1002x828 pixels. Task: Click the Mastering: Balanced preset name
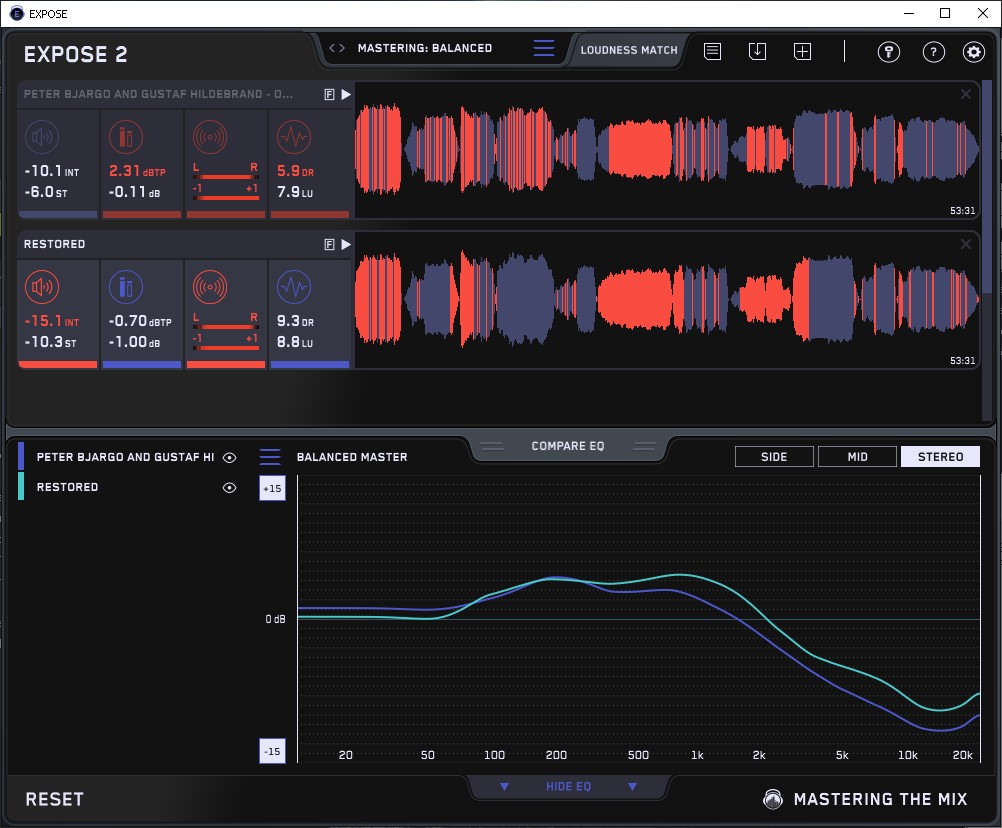pos(425,48)
